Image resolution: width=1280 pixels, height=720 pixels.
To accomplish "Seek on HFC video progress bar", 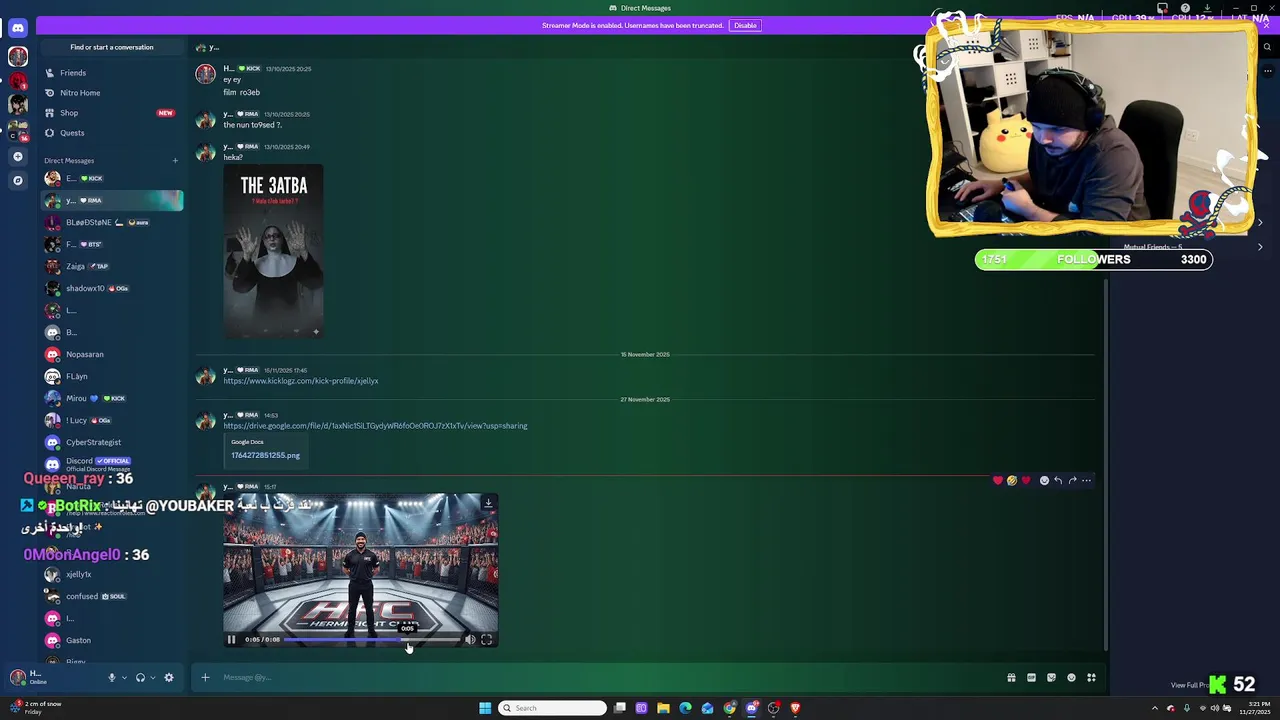I will [372, 640].
